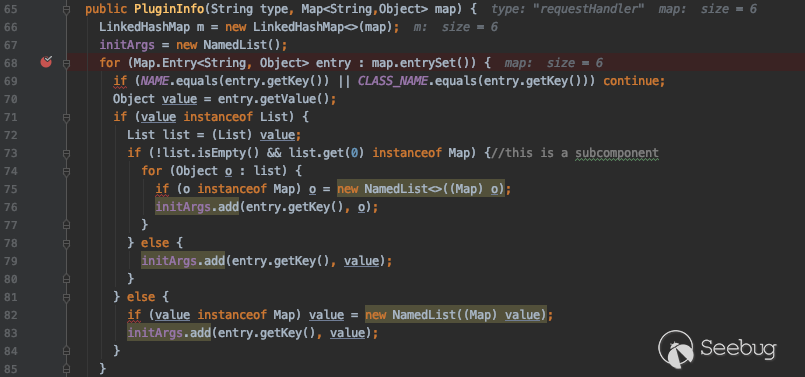The image size is (805, 377).
Task: Click 'initArgs.add' on line 79
Action: 183,261
